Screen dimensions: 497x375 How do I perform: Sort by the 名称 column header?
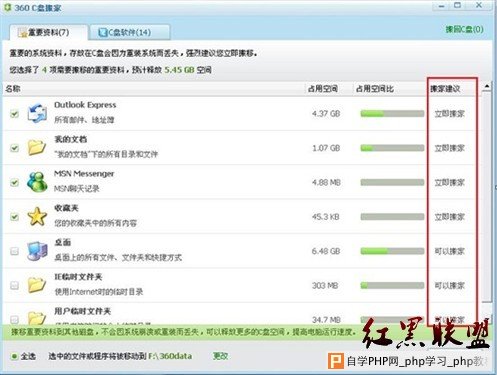pos(13,89)
